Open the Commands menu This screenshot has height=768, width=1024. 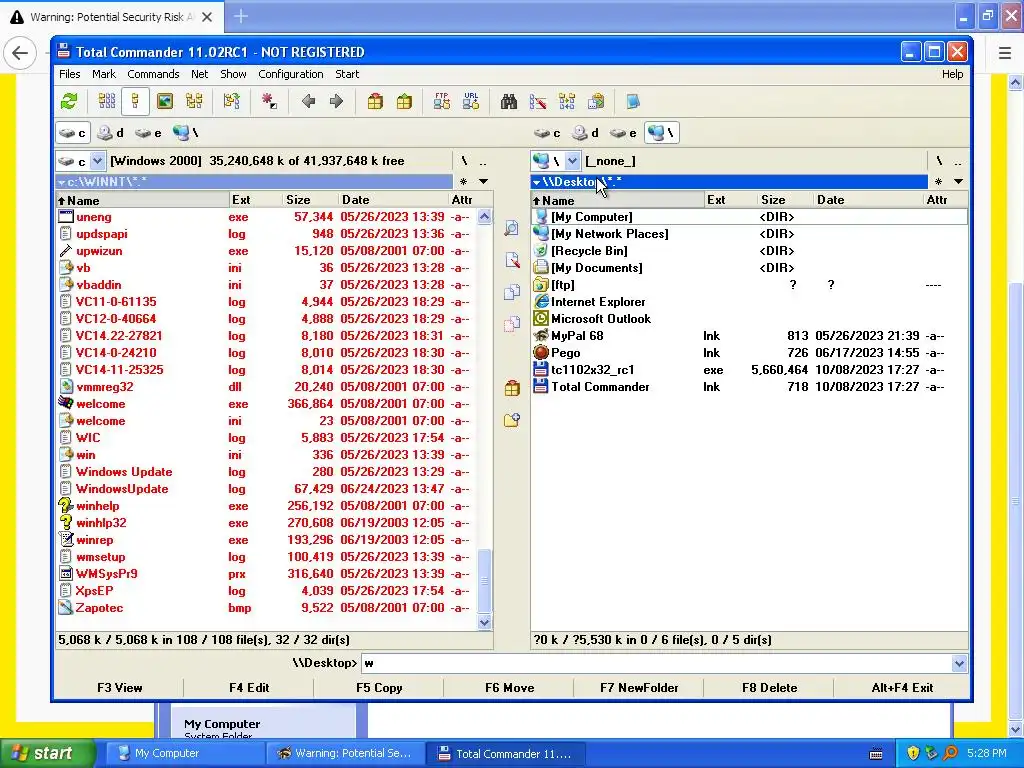[153, 74]
